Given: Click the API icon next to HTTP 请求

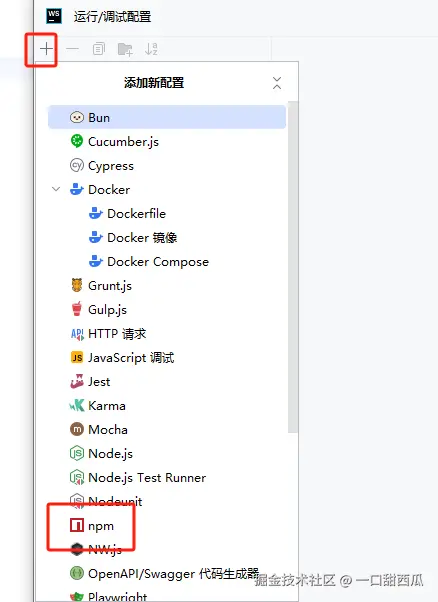Looking at the screenshot, I should pyautogui.click(x=77, y=334).
